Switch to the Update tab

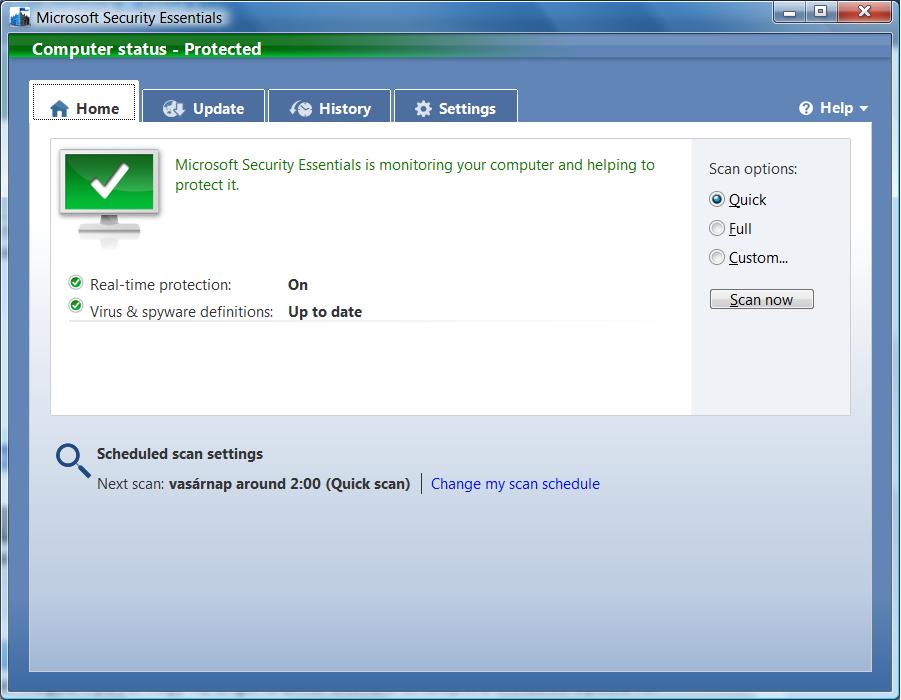204,109
